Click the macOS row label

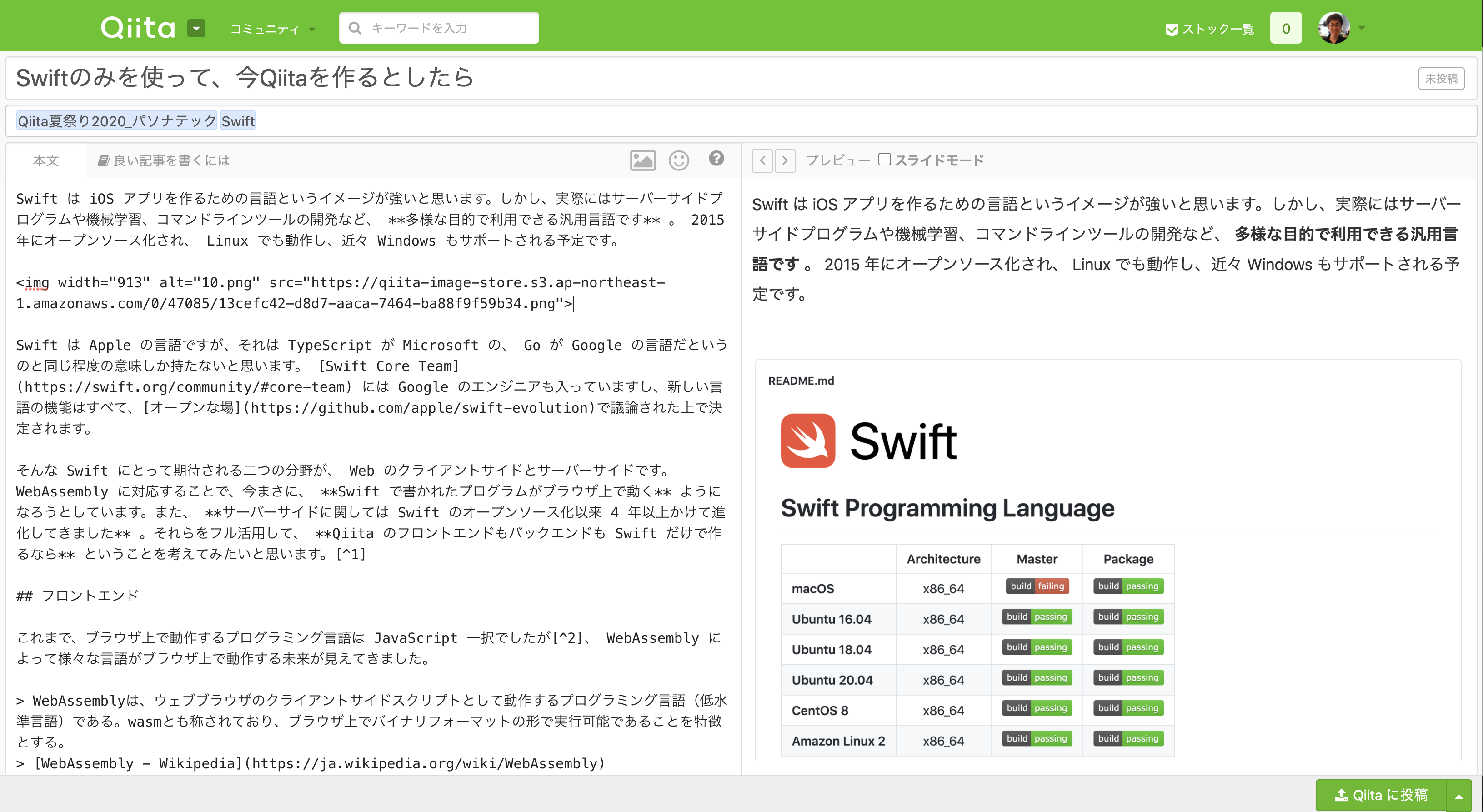(x=813, y=589)
